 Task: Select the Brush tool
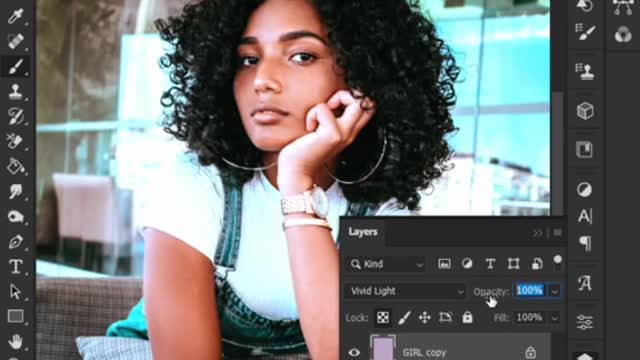pyautogui.click(x=16, y=66)
